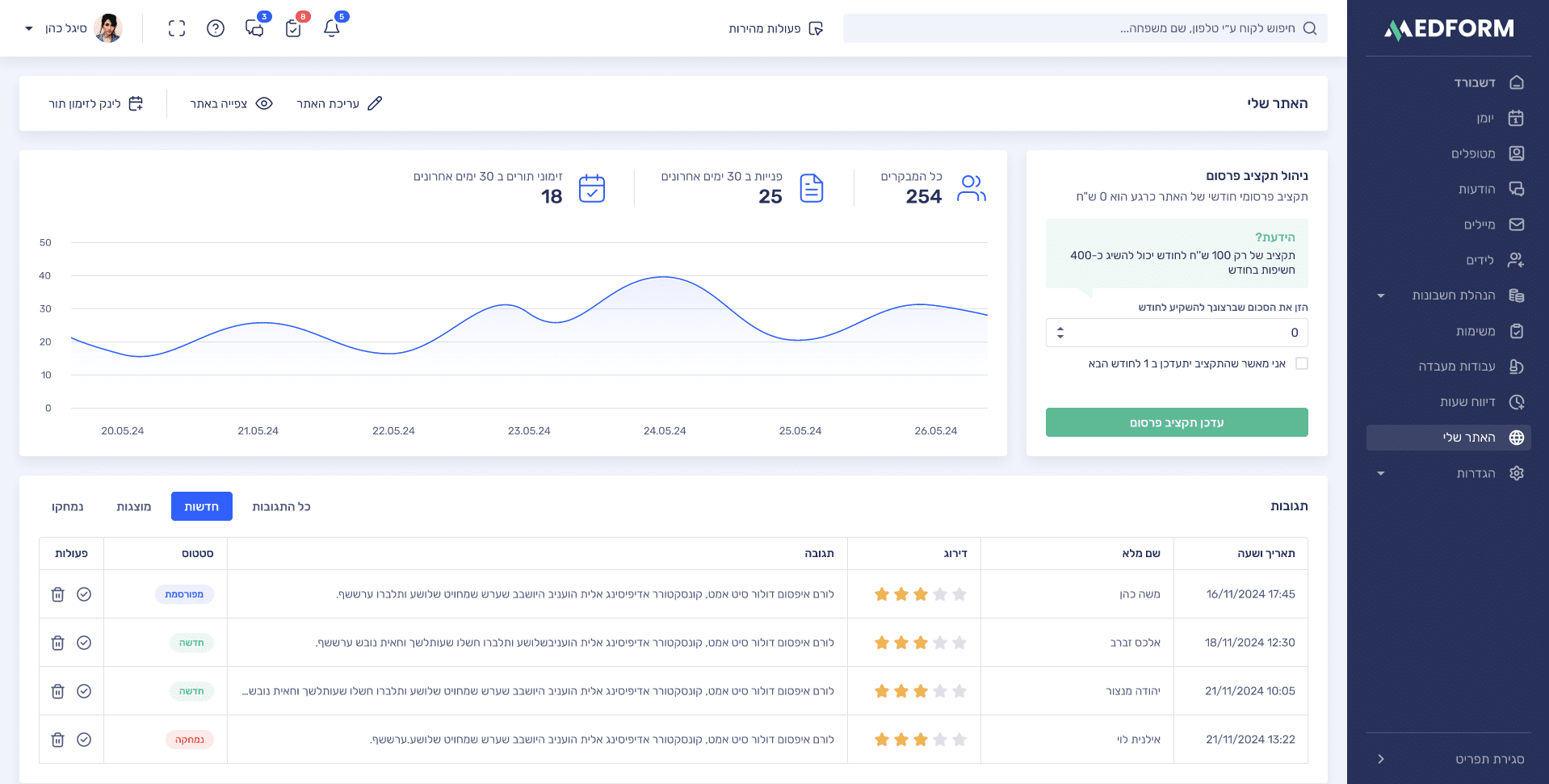1549x784 pixels.
Task: Switch to כל התגובות tab
Action: (281, 506)
